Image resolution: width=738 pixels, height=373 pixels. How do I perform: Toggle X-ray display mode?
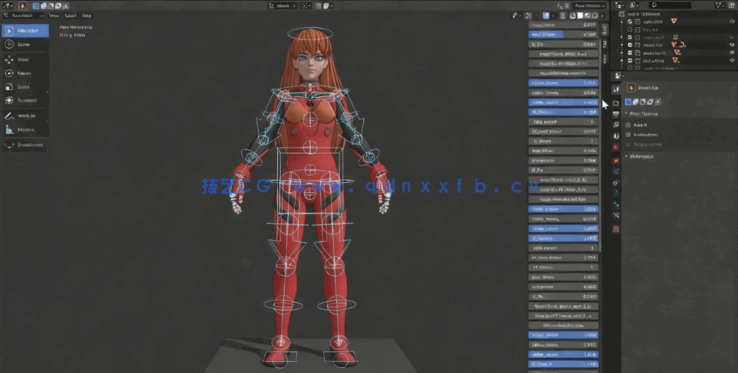562,16
